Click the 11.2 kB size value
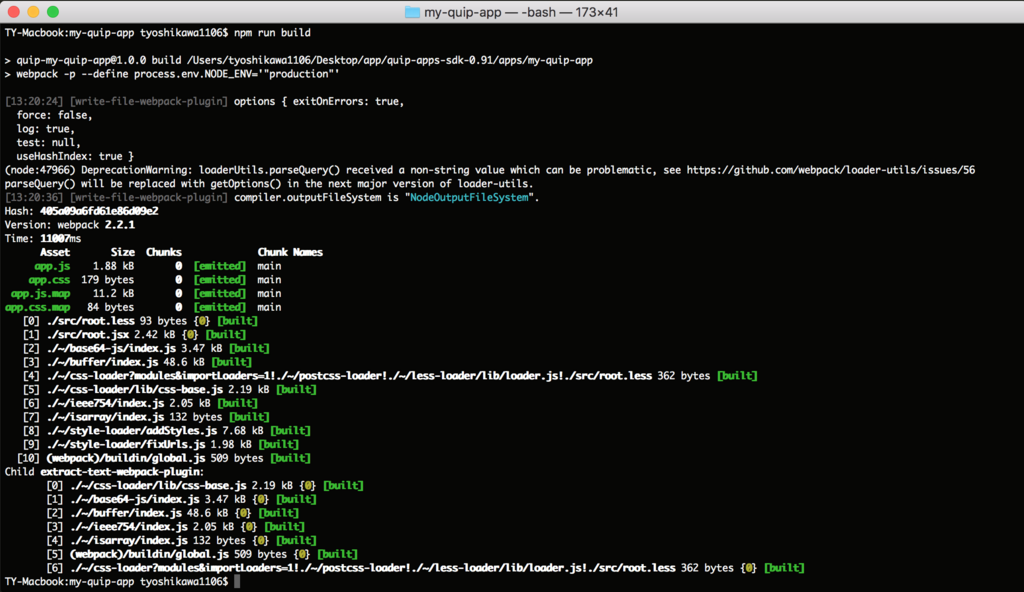The width and height of the screenshot is (1024, 592). tap(113, 293)
